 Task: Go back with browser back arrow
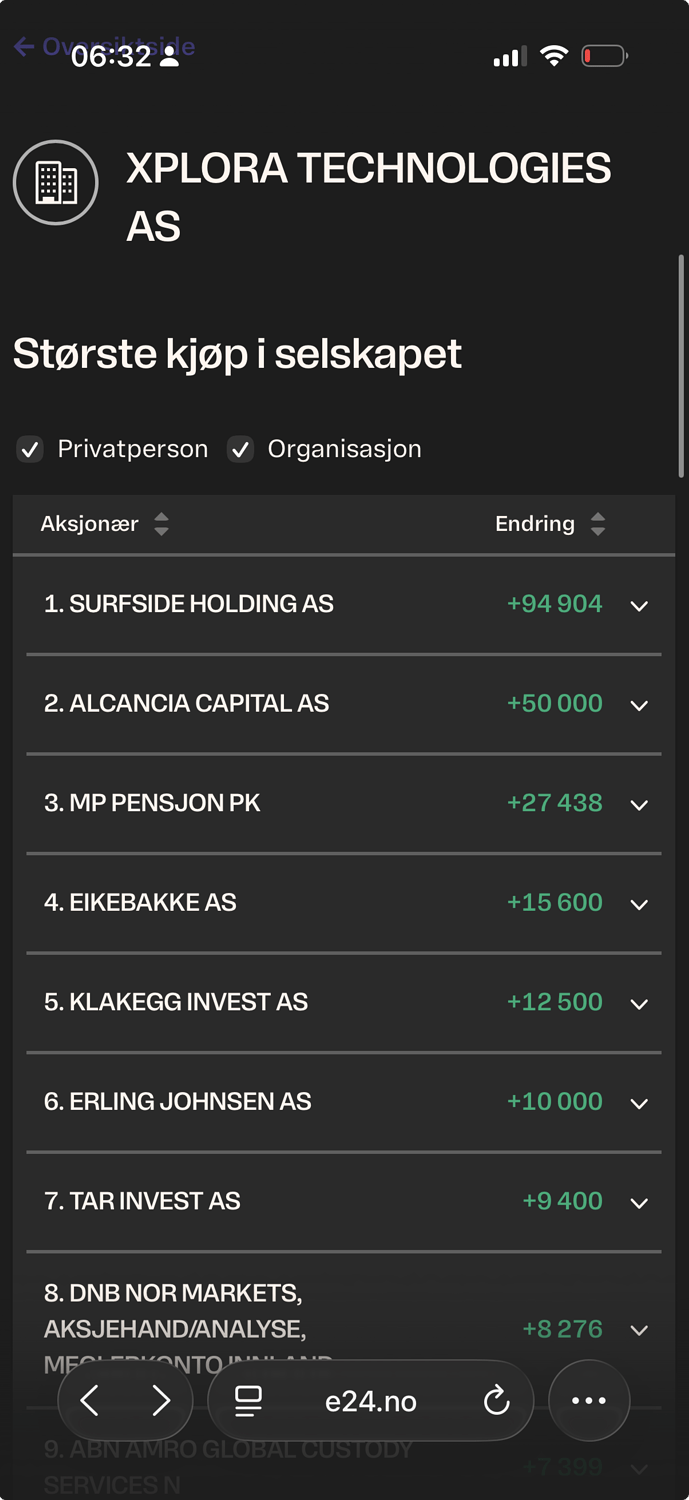89,1401
